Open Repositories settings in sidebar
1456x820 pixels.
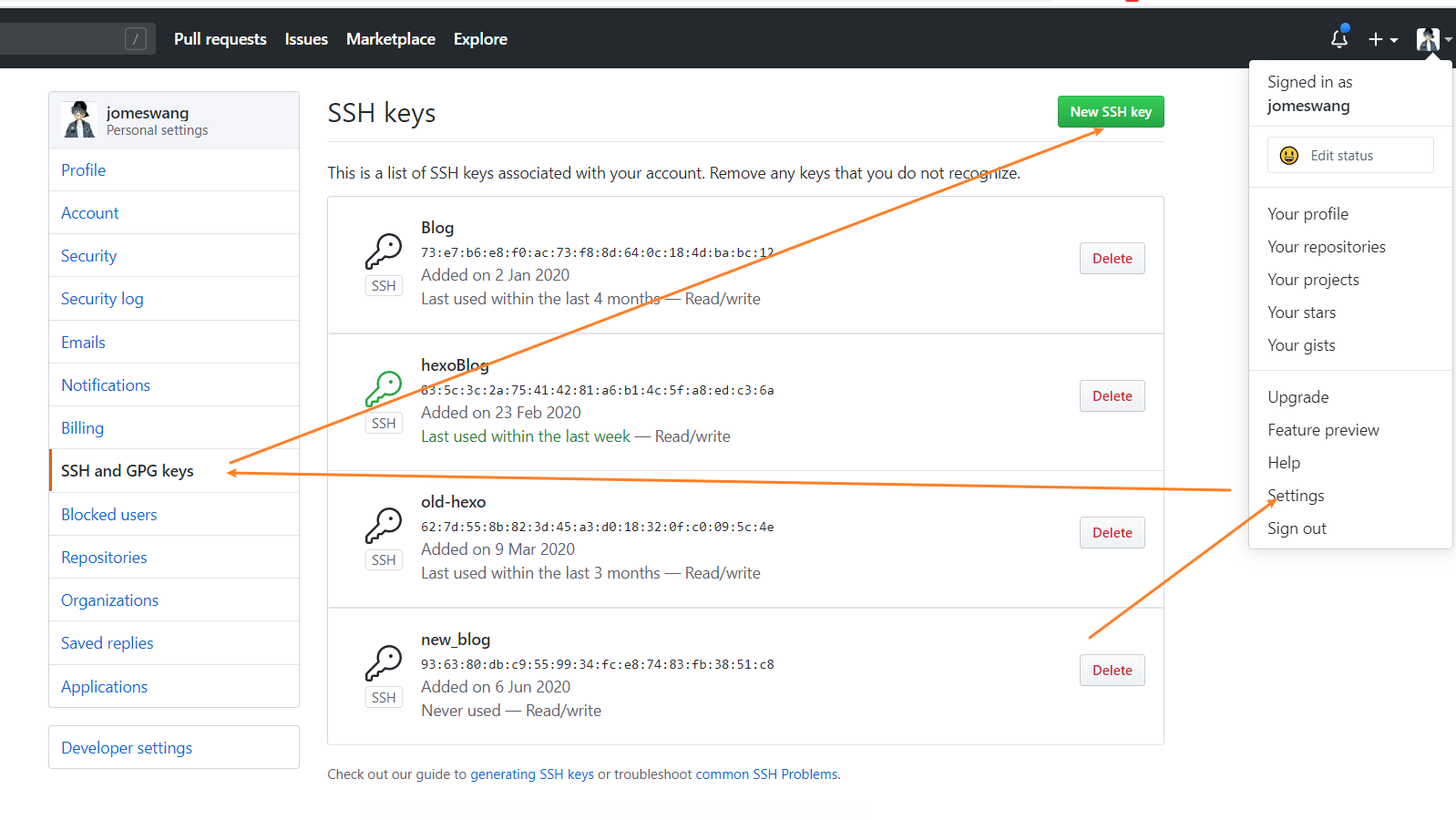click(174, 558)
